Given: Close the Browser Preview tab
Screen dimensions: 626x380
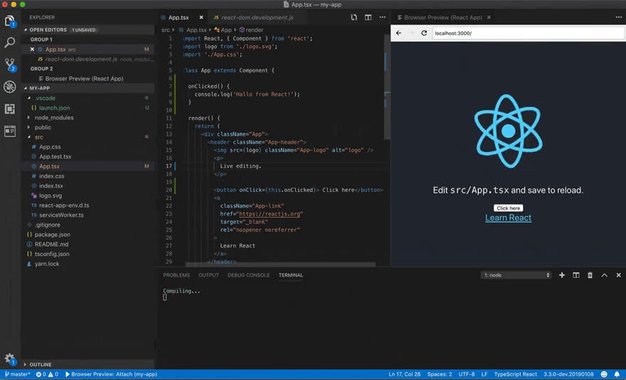Looking at the screenshot, I should point(489,18).
